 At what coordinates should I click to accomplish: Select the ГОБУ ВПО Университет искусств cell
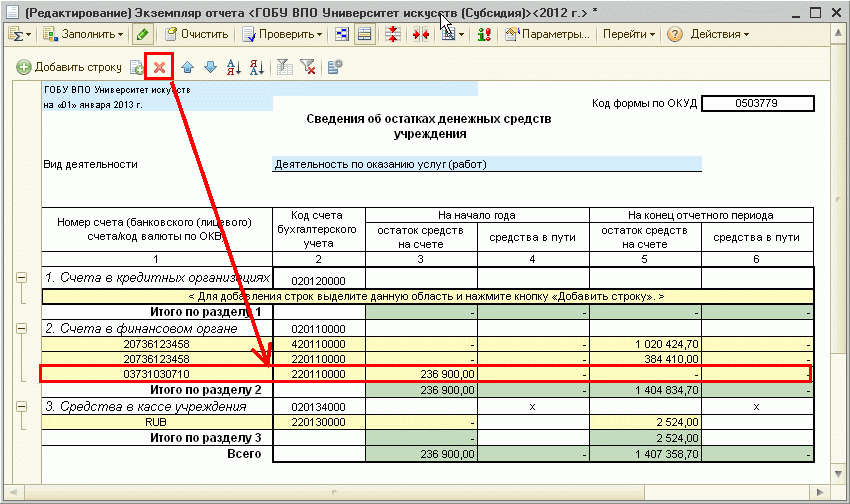(260, 89)
